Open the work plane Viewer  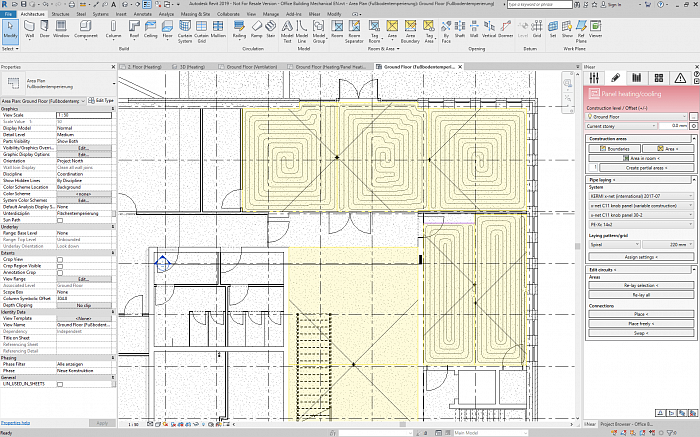pos(596,29)
